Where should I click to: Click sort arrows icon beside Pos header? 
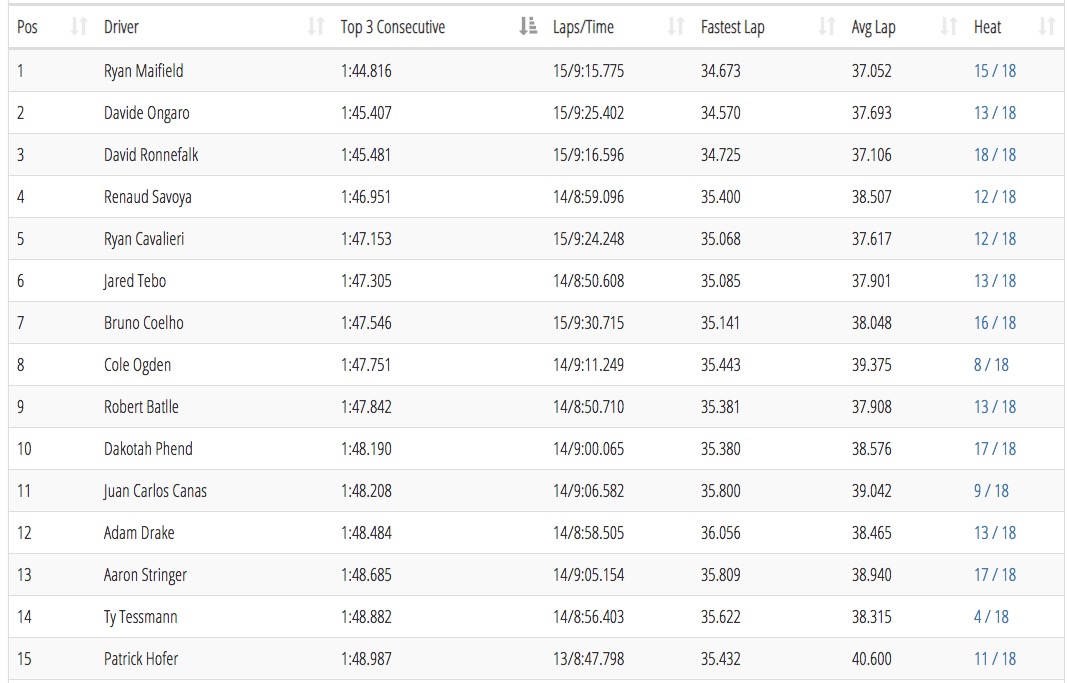pyautogui.click(x=79, y=27)
